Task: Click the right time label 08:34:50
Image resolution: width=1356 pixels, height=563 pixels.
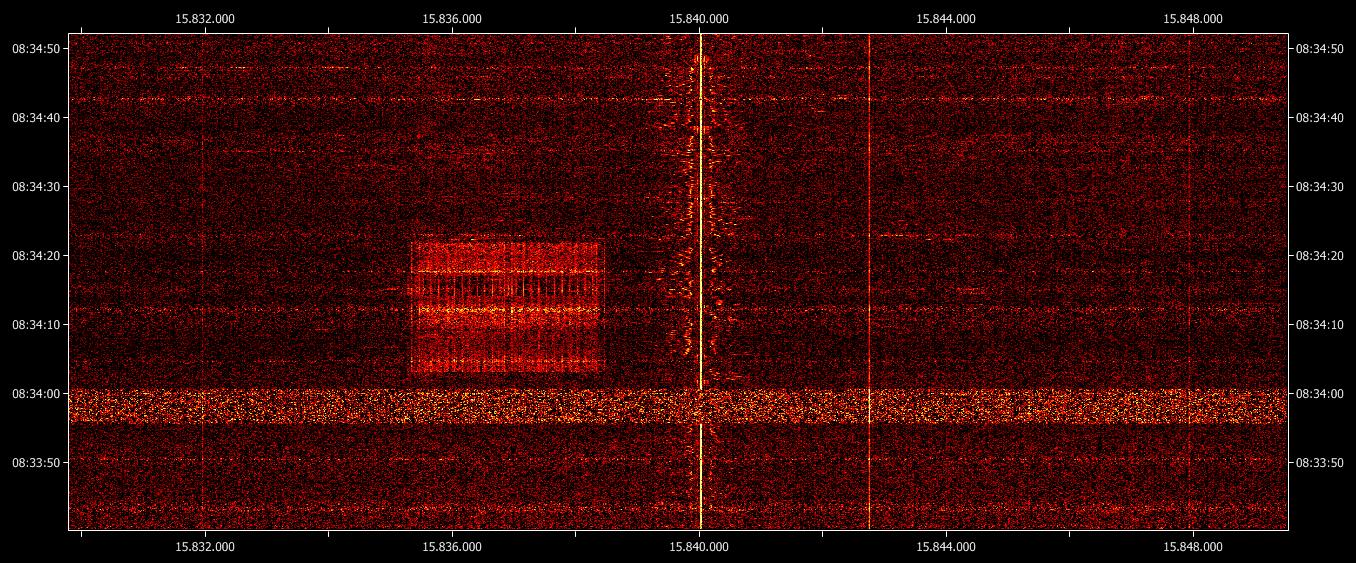Action: (1320, 49)
